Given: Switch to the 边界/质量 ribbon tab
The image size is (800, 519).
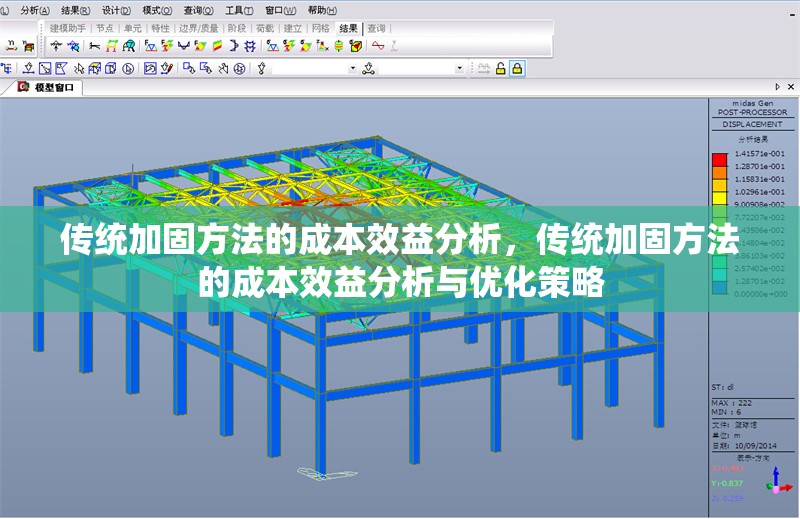Looking at the screenshot, I should tap(198, 28).
